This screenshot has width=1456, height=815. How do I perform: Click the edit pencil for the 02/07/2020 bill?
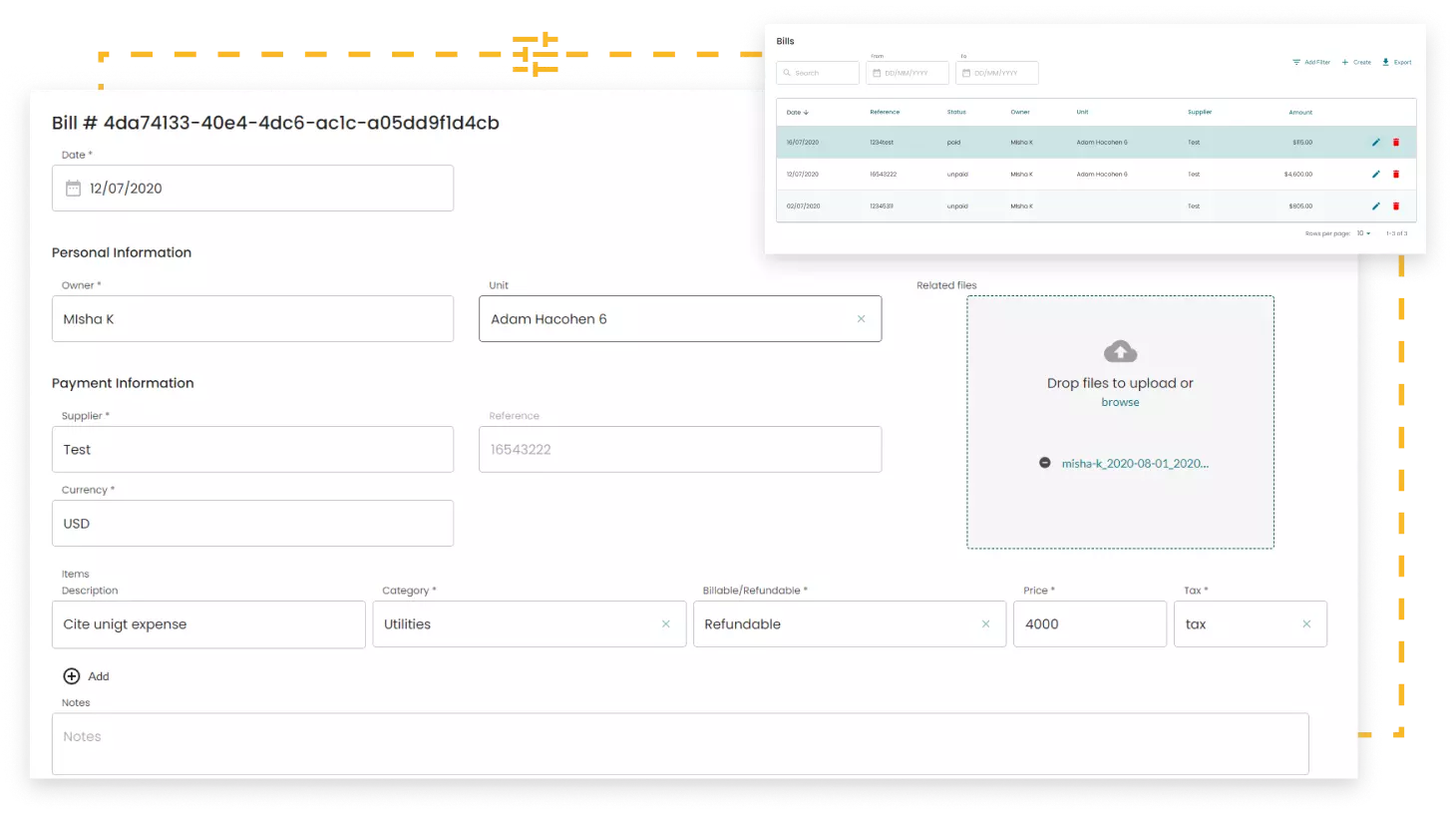[1375, 206]
